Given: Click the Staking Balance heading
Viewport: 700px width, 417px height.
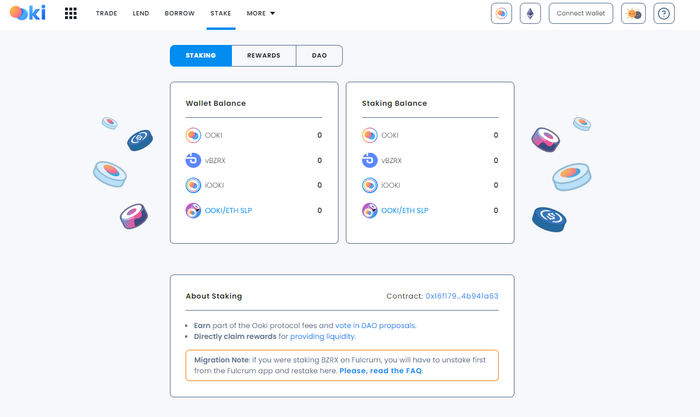Looking at the screenshot, I should point(394,103).
